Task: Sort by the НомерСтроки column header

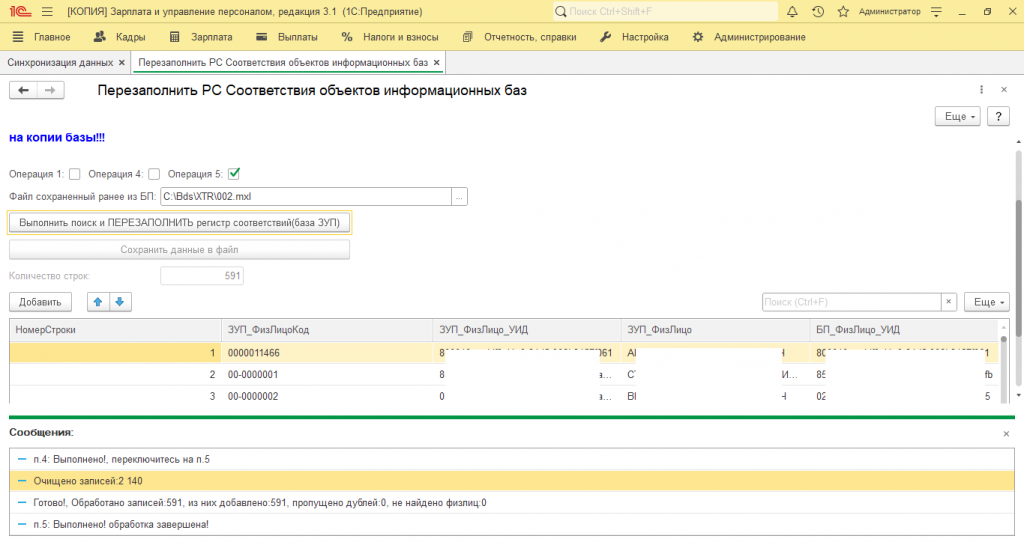Action: (115, 330)
